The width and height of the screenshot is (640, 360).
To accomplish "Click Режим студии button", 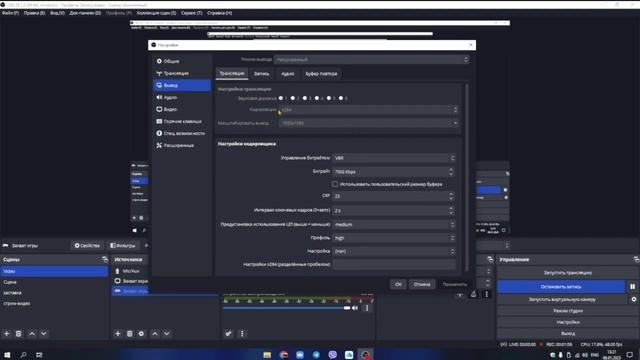I will point(568,311).
